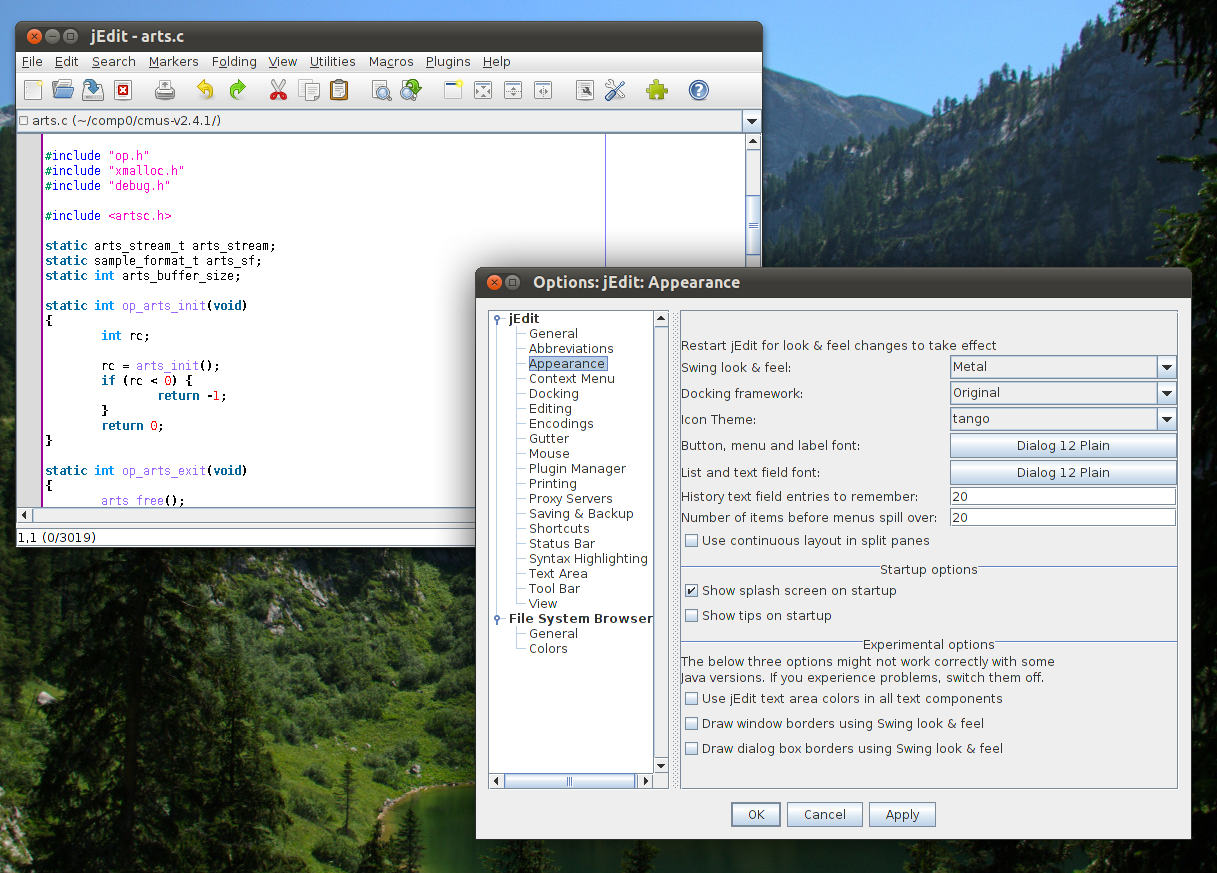Select Docking in options tree
The height and width of the screenshot is (873, 1217).
[x=554, y=394]
